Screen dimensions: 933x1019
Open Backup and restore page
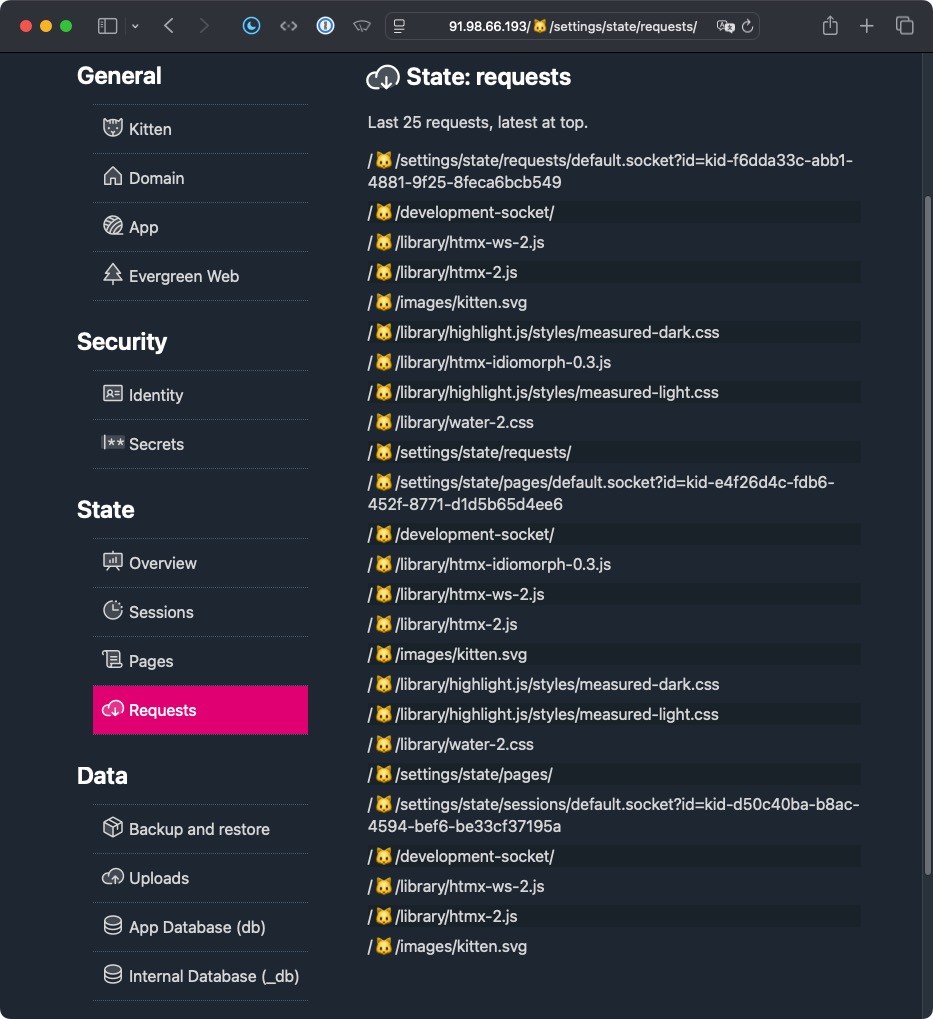click(198, 829)
